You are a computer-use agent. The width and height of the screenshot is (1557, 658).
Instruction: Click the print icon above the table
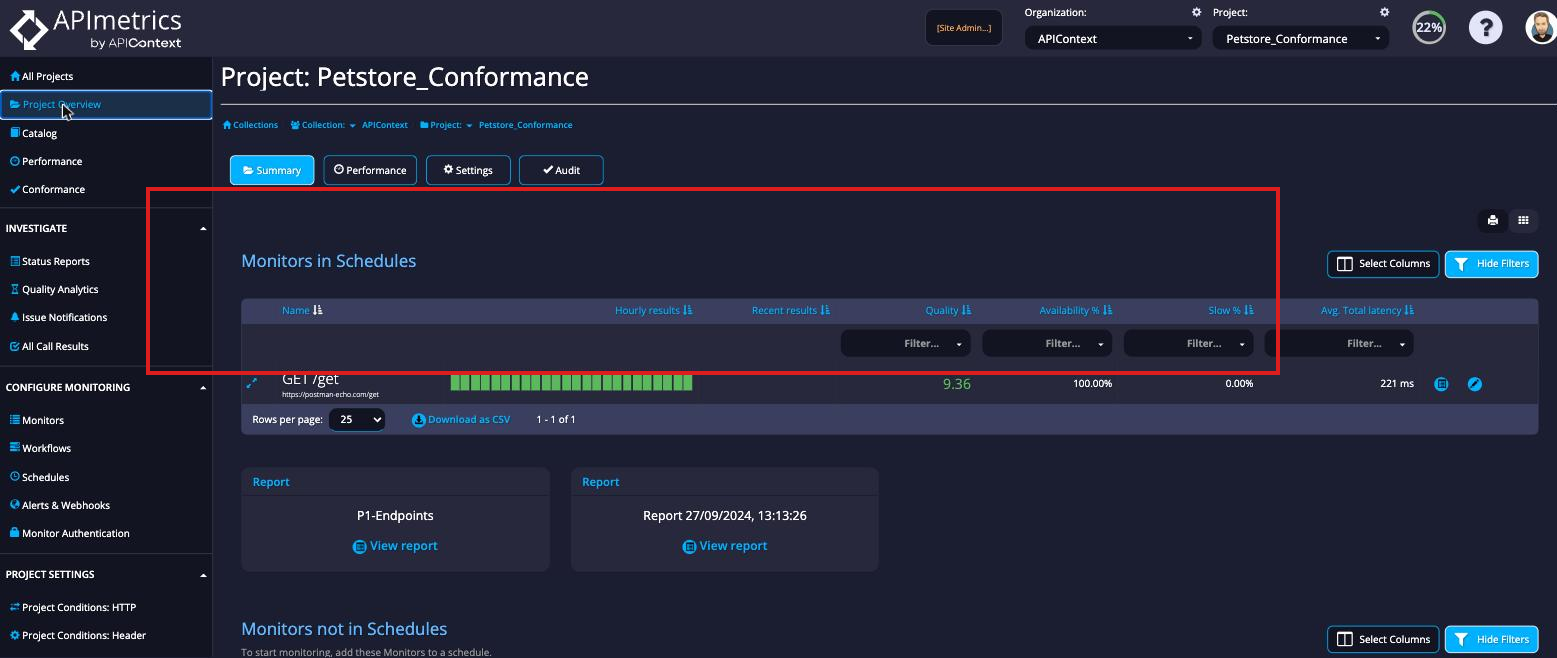(1492, 220)
